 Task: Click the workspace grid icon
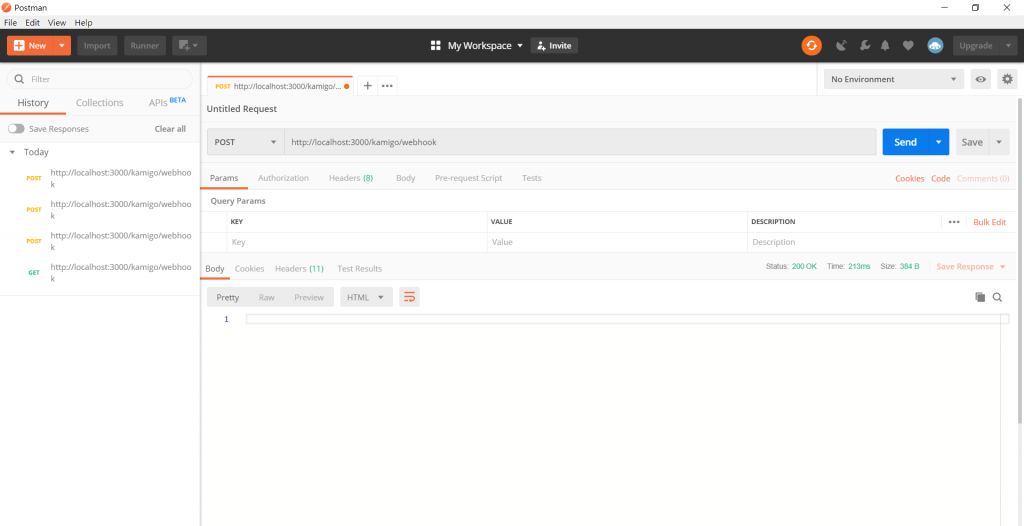436,46
